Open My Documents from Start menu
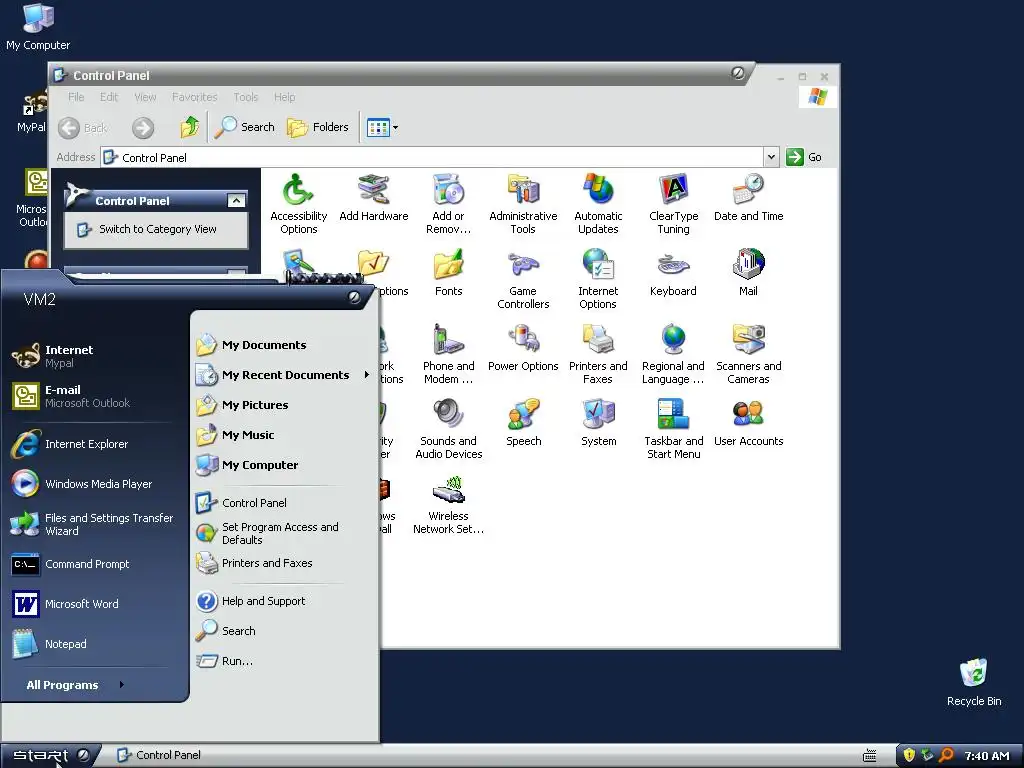The height and width of the screenshot is (768, 1024). (x=284, y=345)
